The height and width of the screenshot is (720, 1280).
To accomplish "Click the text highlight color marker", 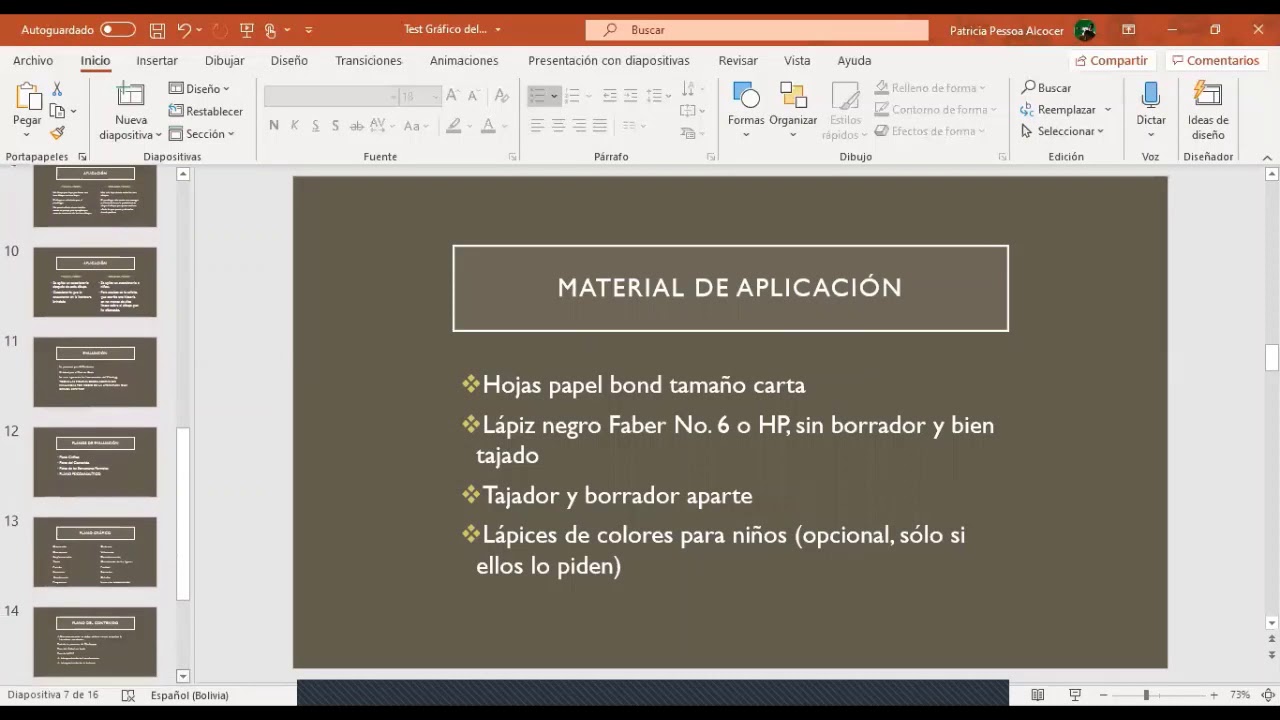I will tap(454, 126).
